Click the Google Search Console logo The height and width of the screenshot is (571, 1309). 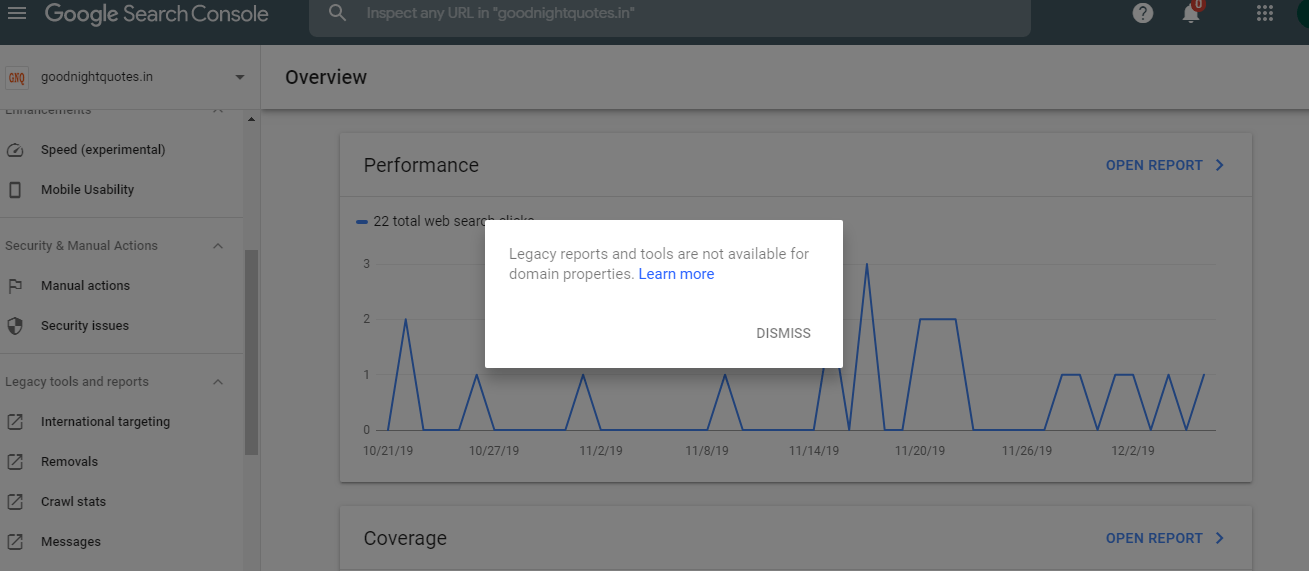tap(157, 14)
